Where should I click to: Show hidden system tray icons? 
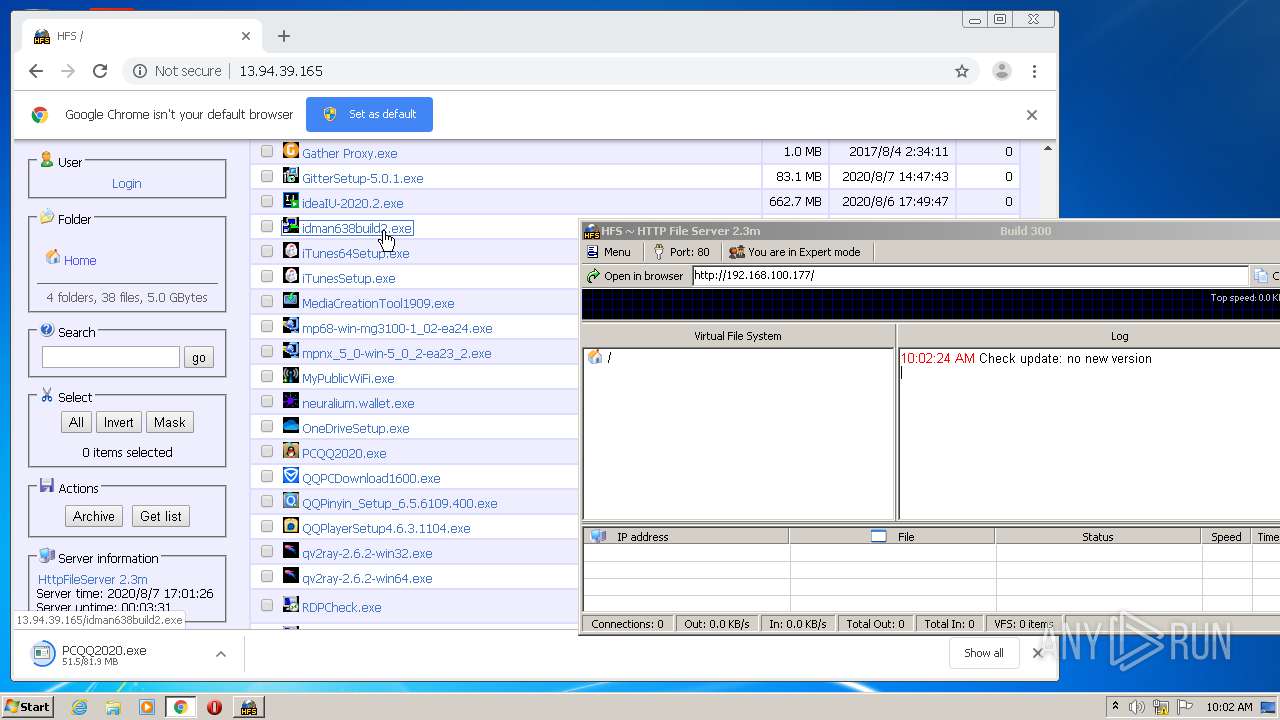pyautogui.click(x=1114, y=707)
